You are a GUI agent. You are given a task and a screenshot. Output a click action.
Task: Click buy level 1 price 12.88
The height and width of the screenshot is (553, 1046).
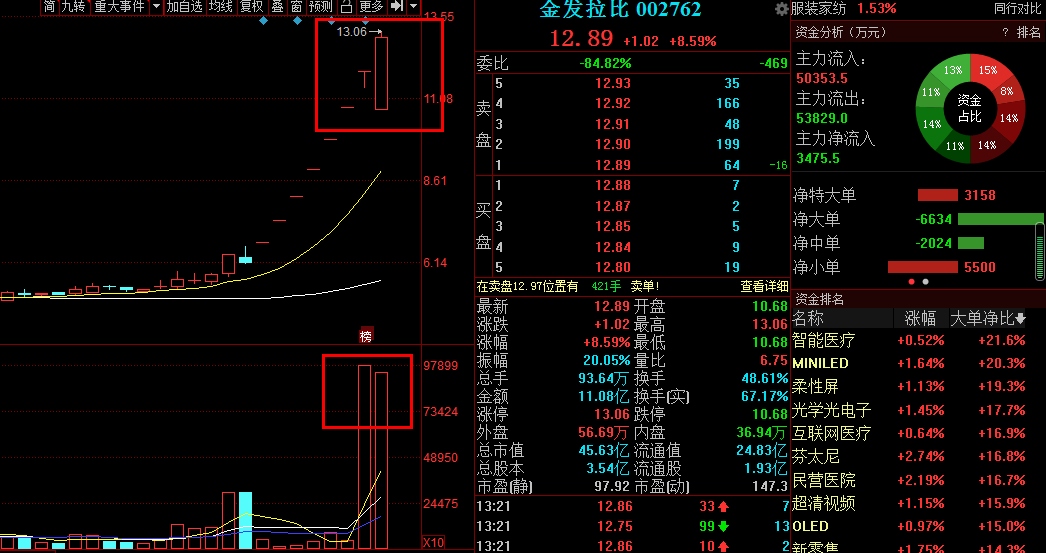[x=612, y=185]
